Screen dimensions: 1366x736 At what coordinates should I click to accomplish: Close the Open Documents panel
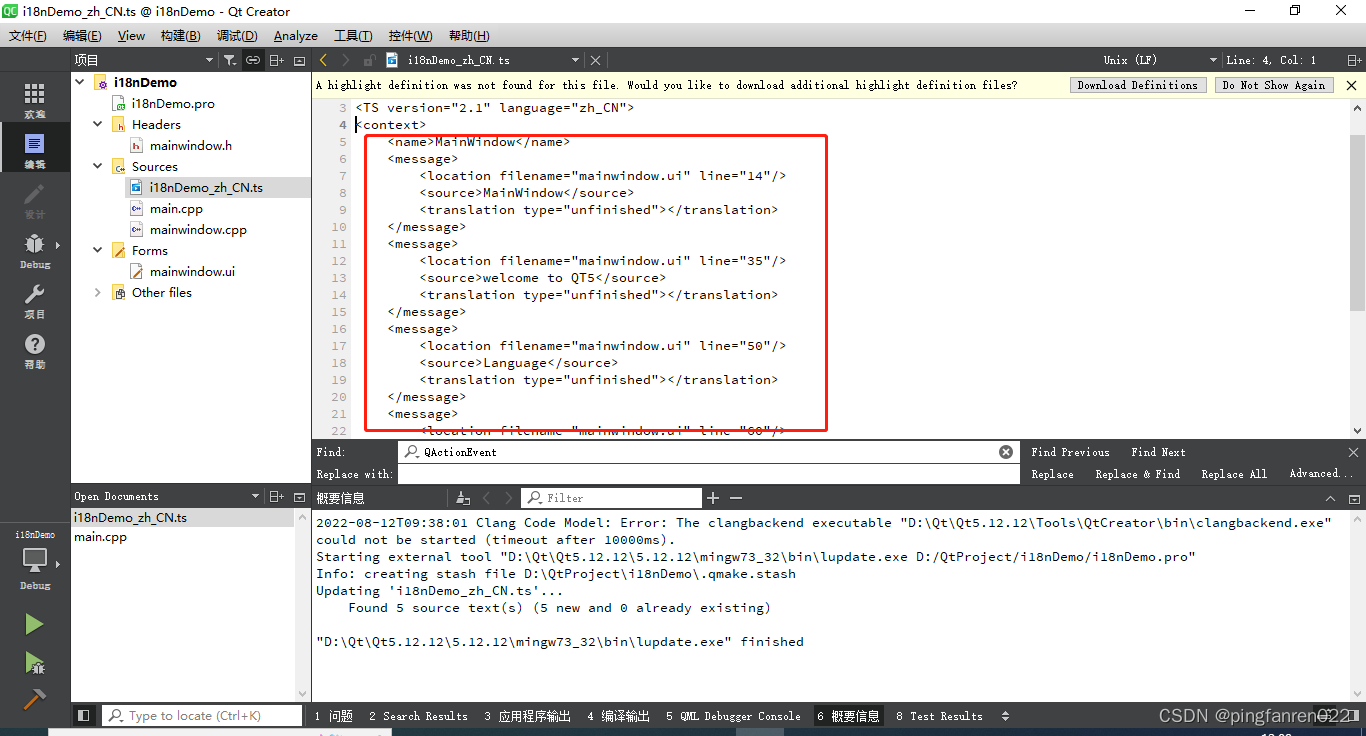[x=299, y=497]
